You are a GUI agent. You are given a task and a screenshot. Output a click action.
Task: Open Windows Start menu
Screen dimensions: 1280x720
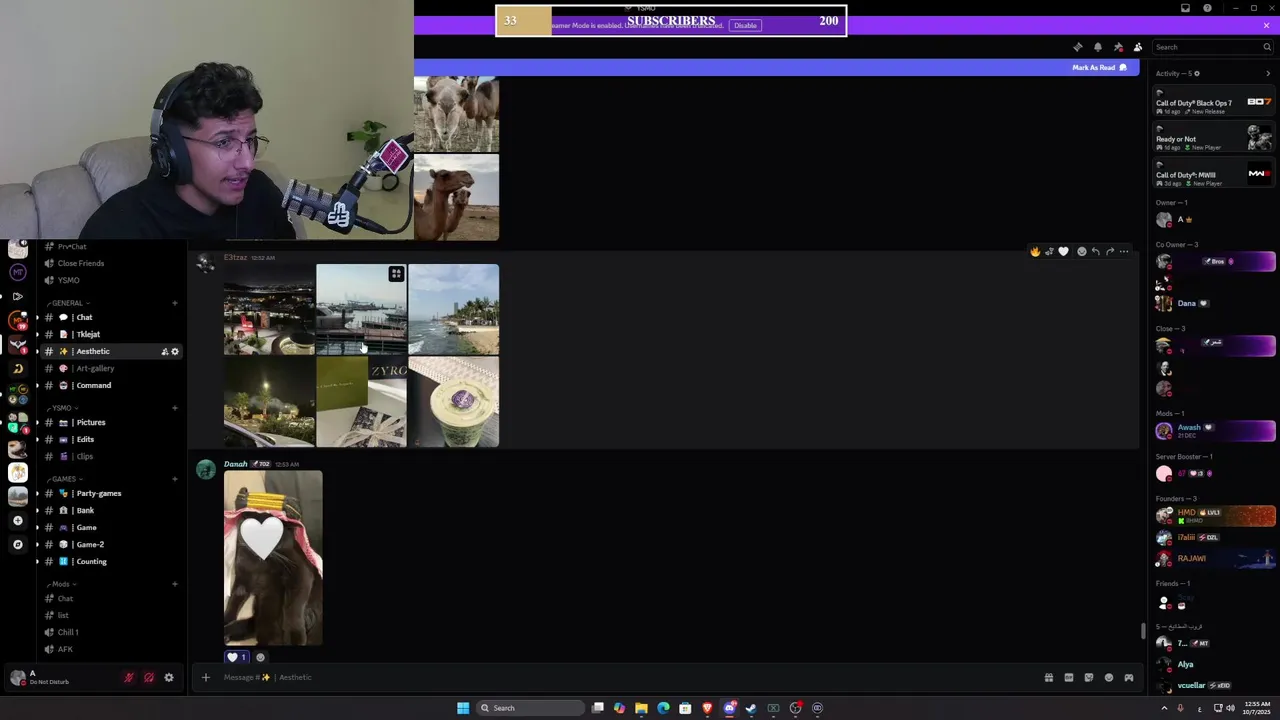coord(463,708)
